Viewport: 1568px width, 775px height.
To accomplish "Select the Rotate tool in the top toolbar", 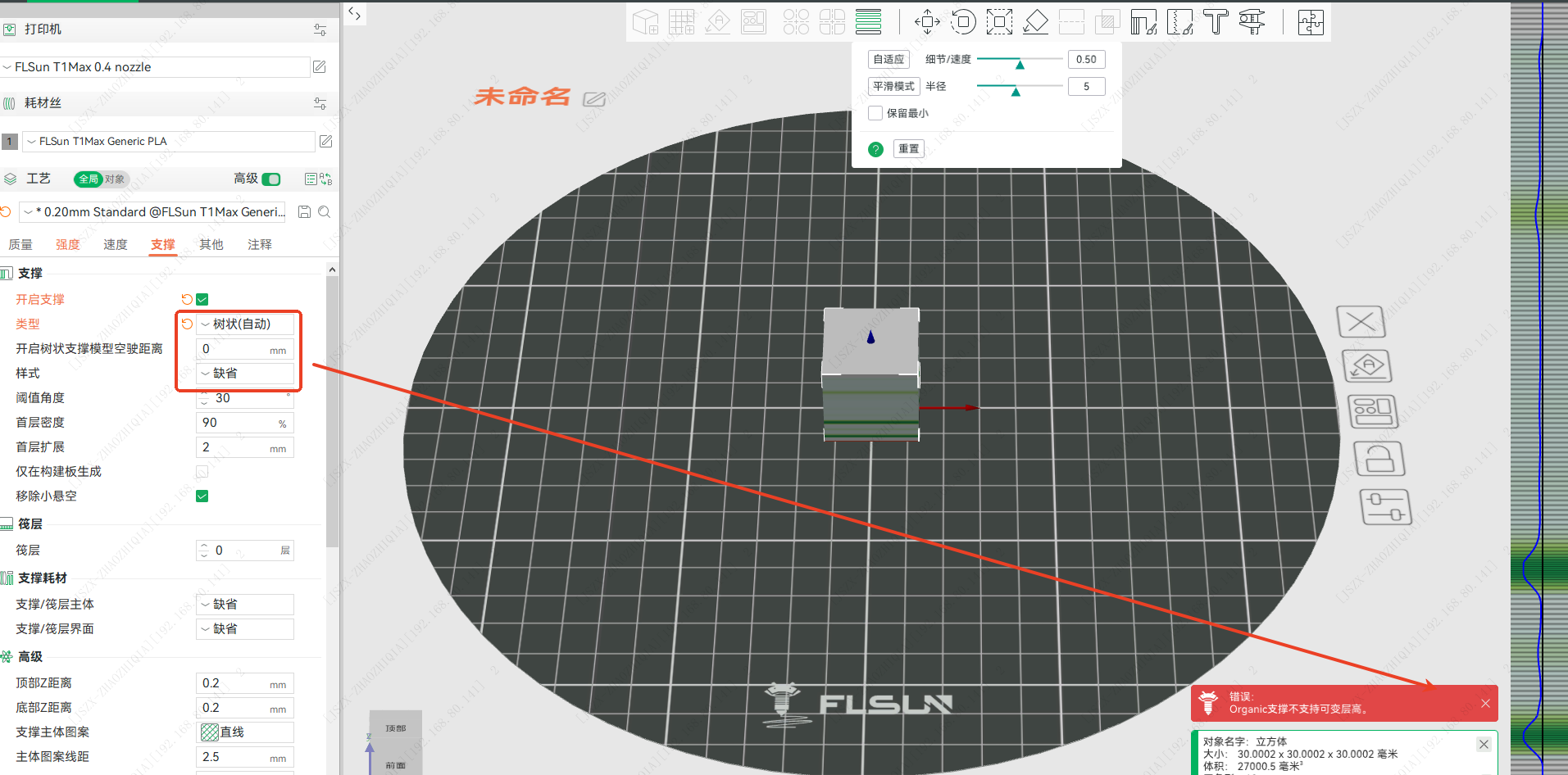I will point(963,22).
